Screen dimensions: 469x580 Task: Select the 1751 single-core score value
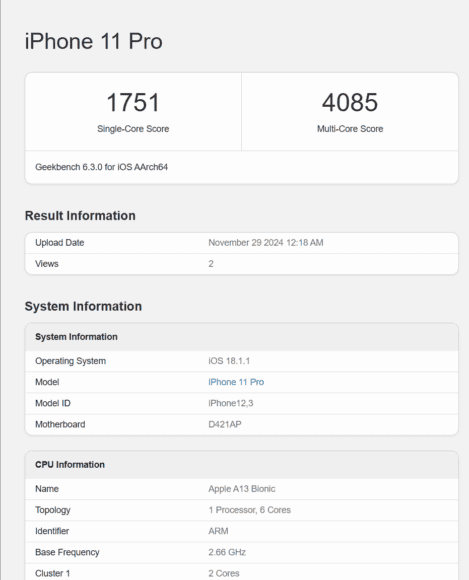(x=133, y=102)
